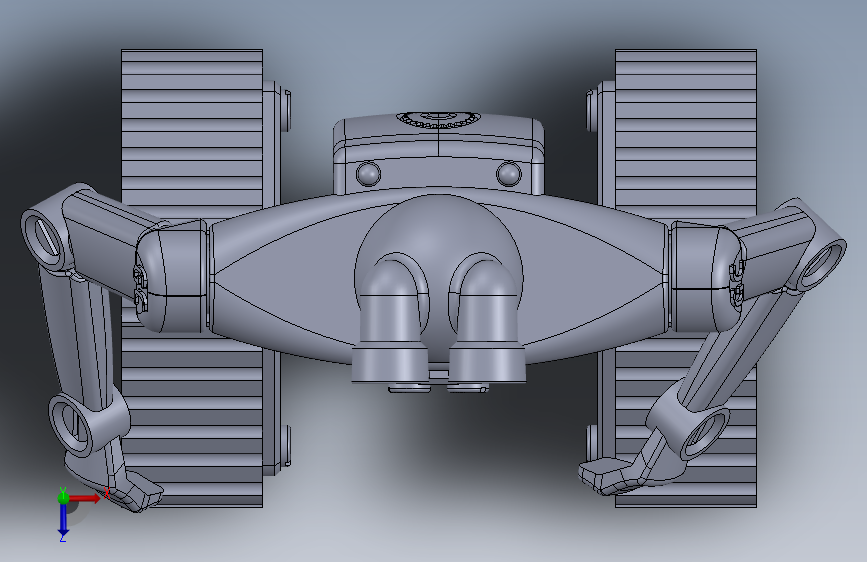Select the right curved exhaust pipe
This screenshot has height=562, width=867.
click(x=487, y=318)
